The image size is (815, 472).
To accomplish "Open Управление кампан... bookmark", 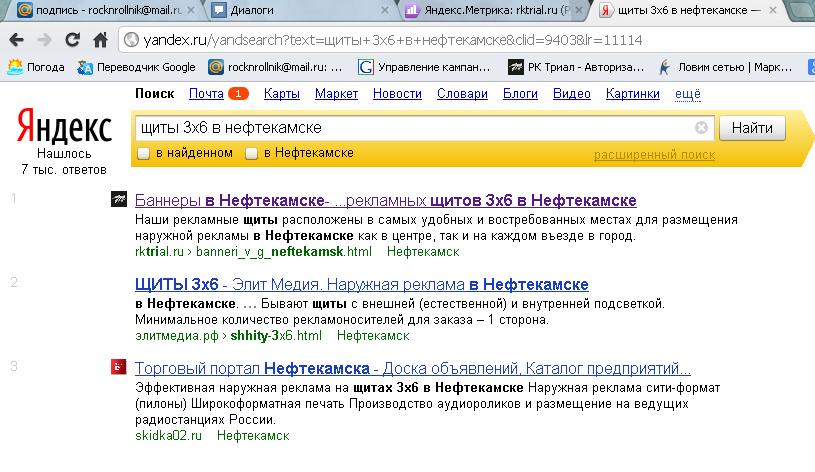I will tap(424, 67).
